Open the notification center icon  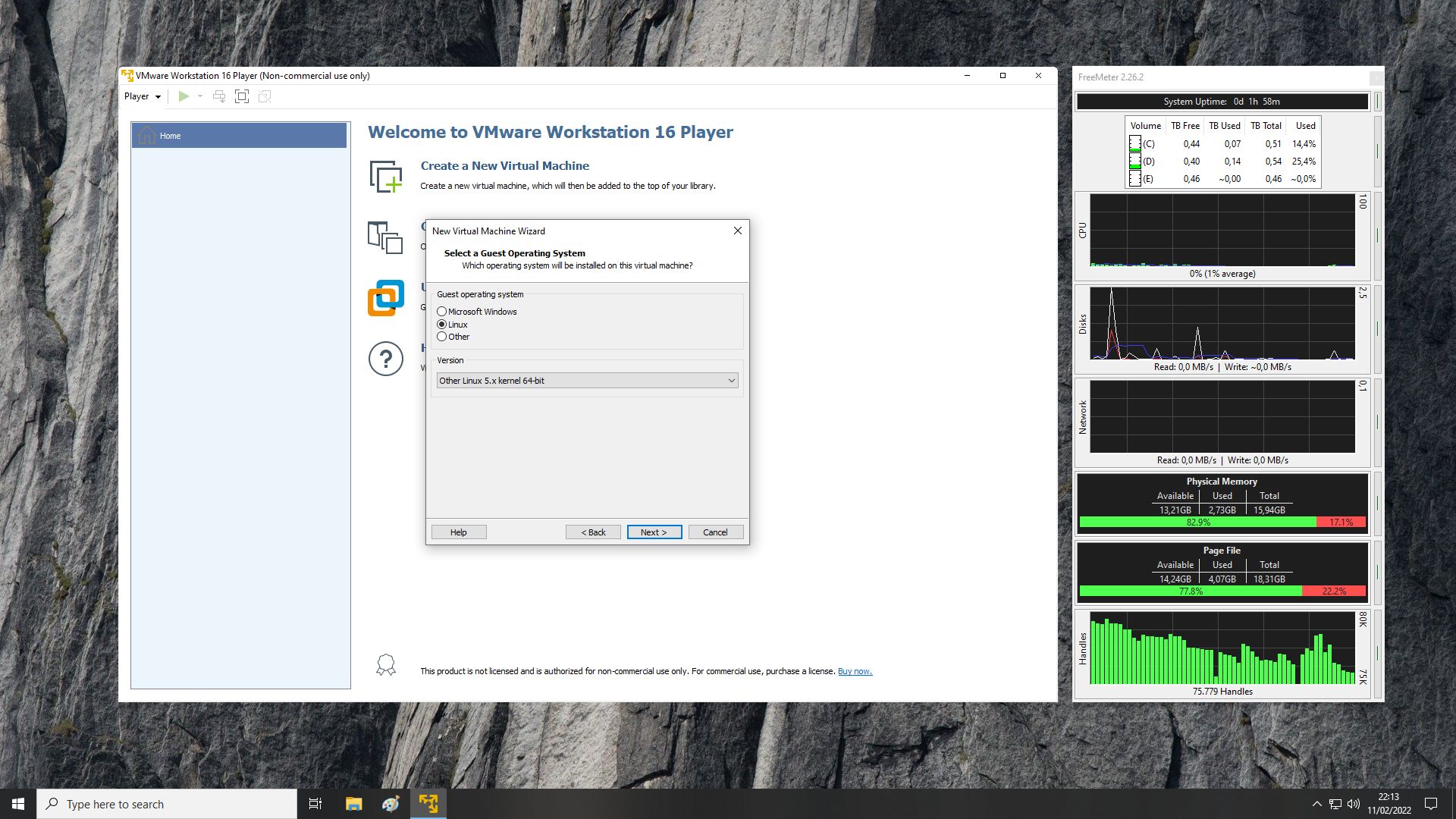(x=1431, y=804)
